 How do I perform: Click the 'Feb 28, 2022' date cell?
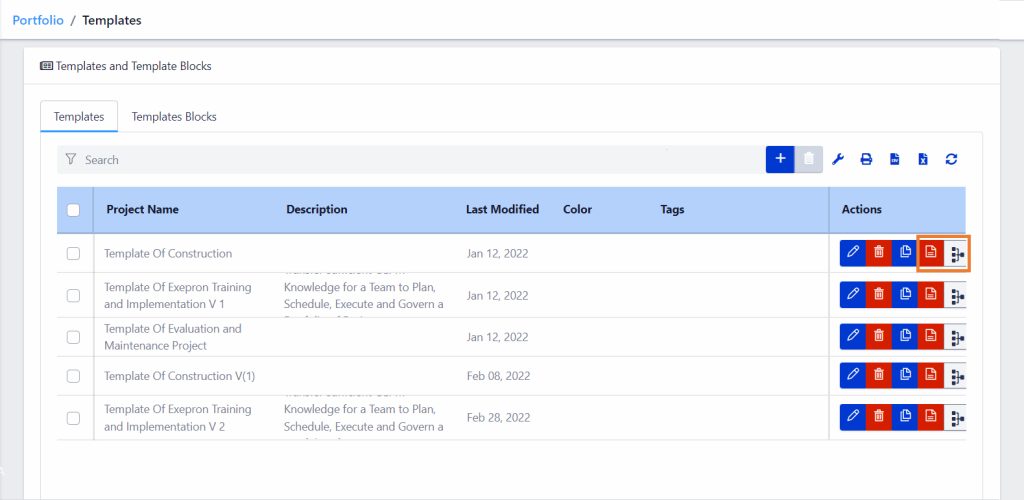click(x=498, y=418)
